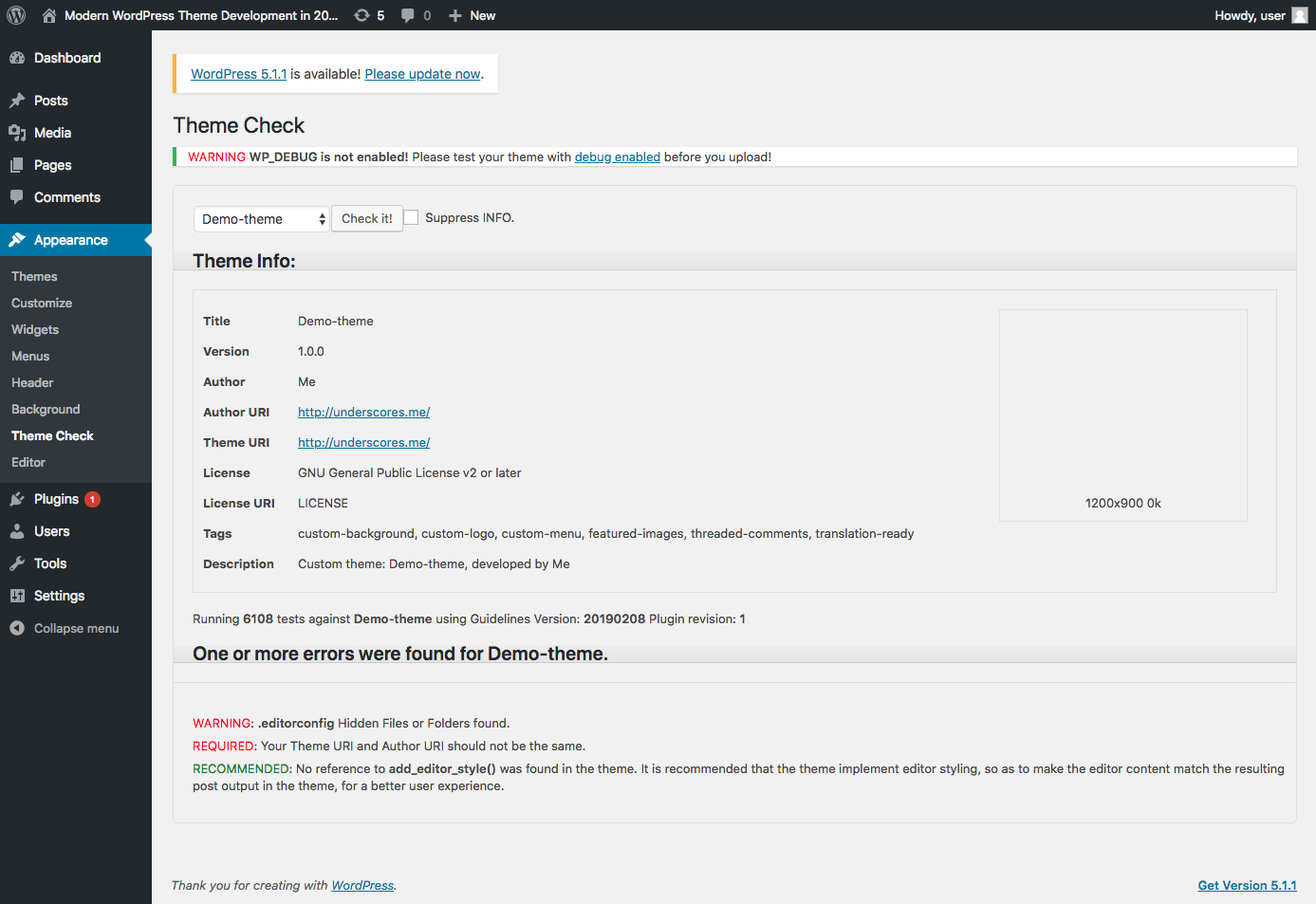Viewport: 1316px width, 904px height.
Task: Open the Menus submenu item
Action: click(x=30, y=356)
